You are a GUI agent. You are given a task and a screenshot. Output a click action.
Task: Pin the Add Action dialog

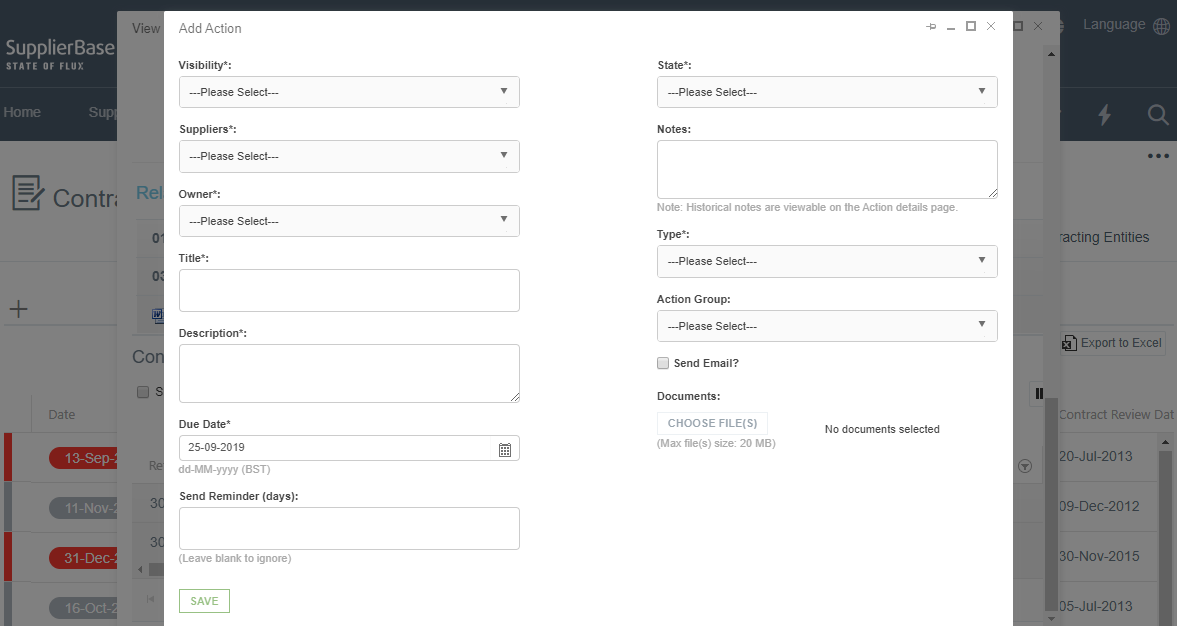coord(930,27)
